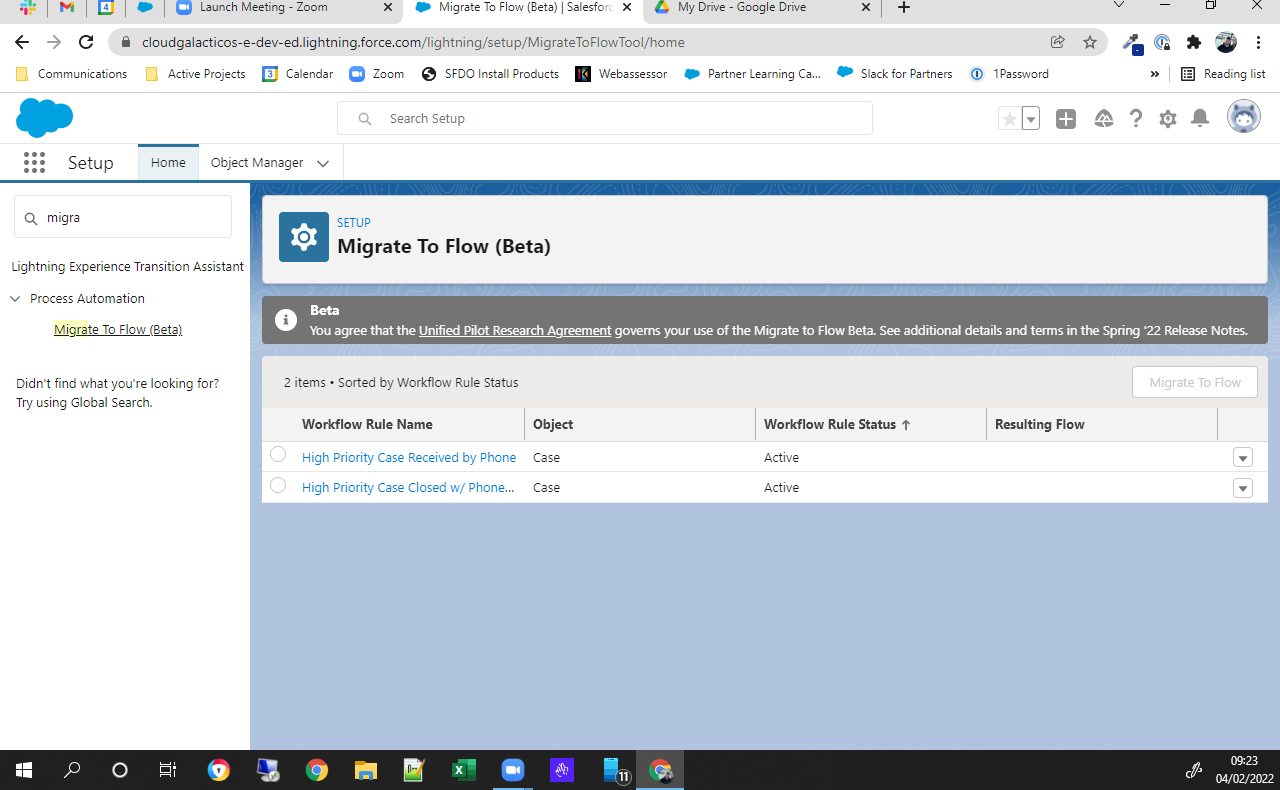Go to the Home tab in Setup
The image size is (1280, 790).
point(168,162)
